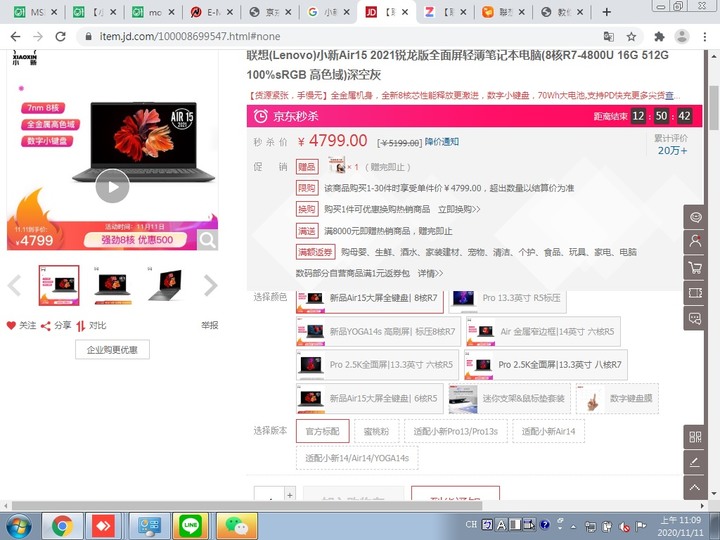This screenshot has width=720, height=540.
Task: Go back to the previous page
Action: pos(15,36)
